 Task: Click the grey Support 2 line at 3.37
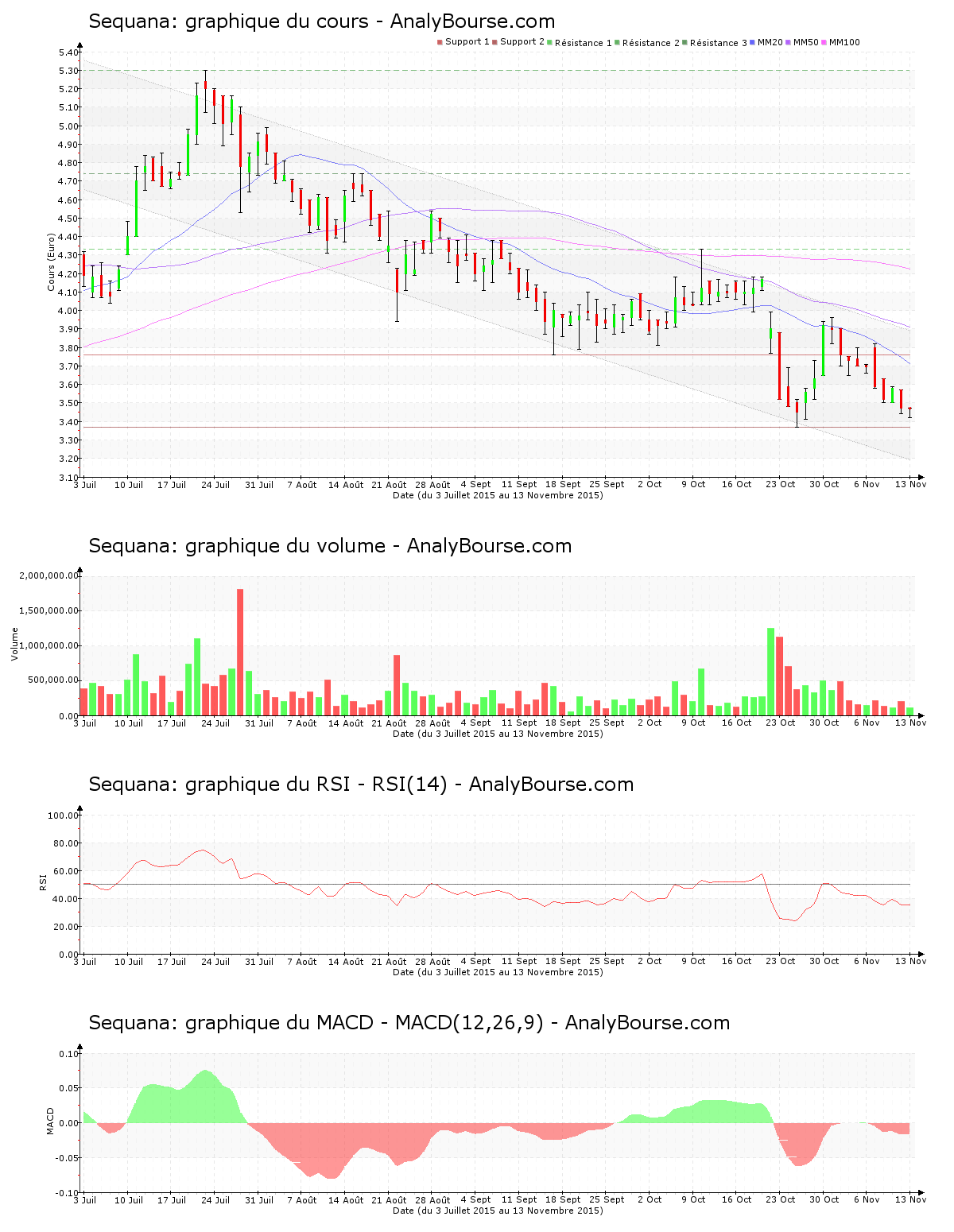(497, 427)
